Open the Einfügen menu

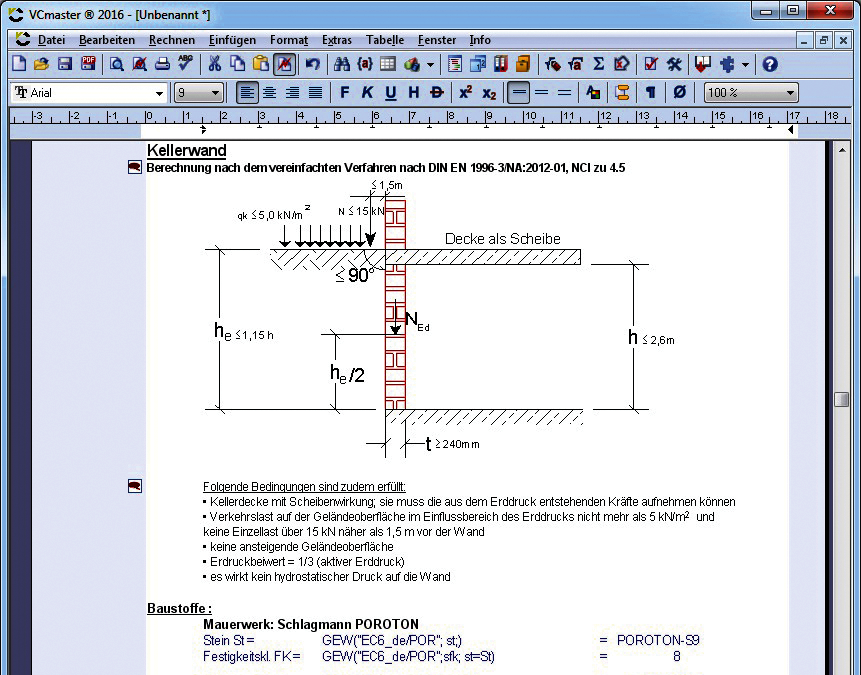click(232, 41)
